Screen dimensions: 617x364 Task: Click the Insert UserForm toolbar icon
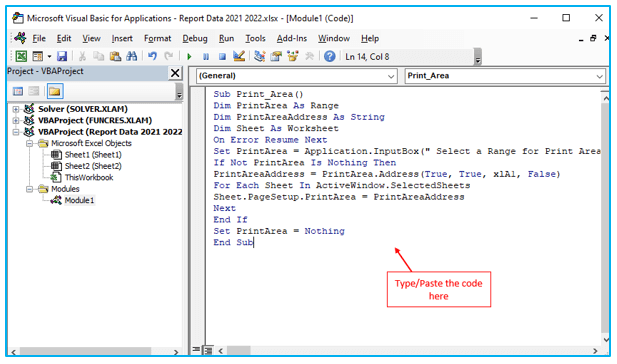(x=38, y=57)
